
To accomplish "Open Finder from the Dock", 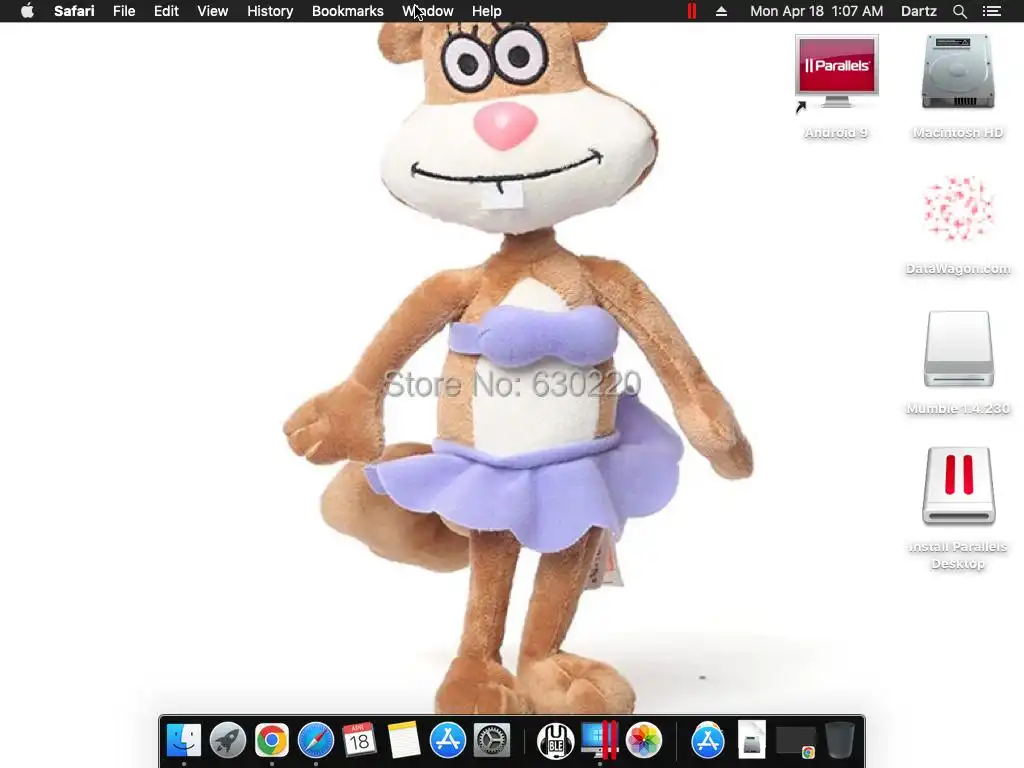I will [x=184, y=740].
